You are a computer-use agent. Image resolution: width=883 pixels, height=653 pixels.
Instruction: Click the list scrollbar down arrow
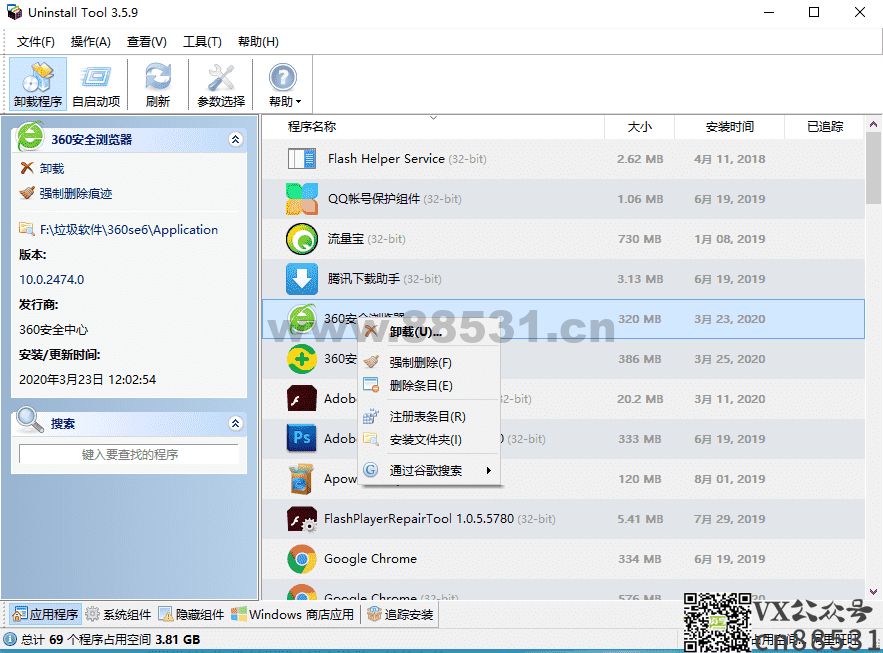coord(873,591)
